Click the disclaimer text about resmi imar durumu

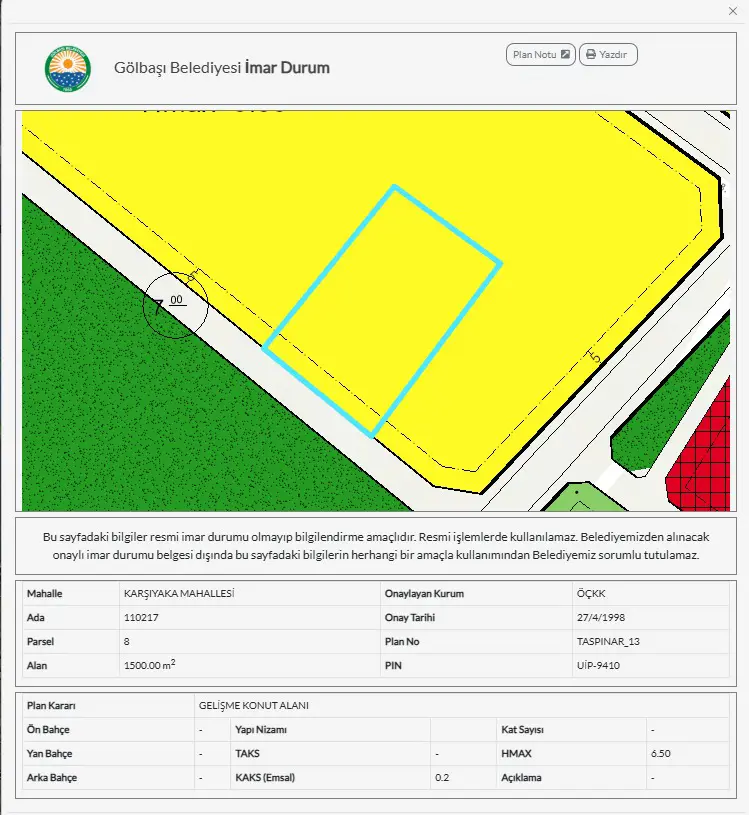click(376, 546)
